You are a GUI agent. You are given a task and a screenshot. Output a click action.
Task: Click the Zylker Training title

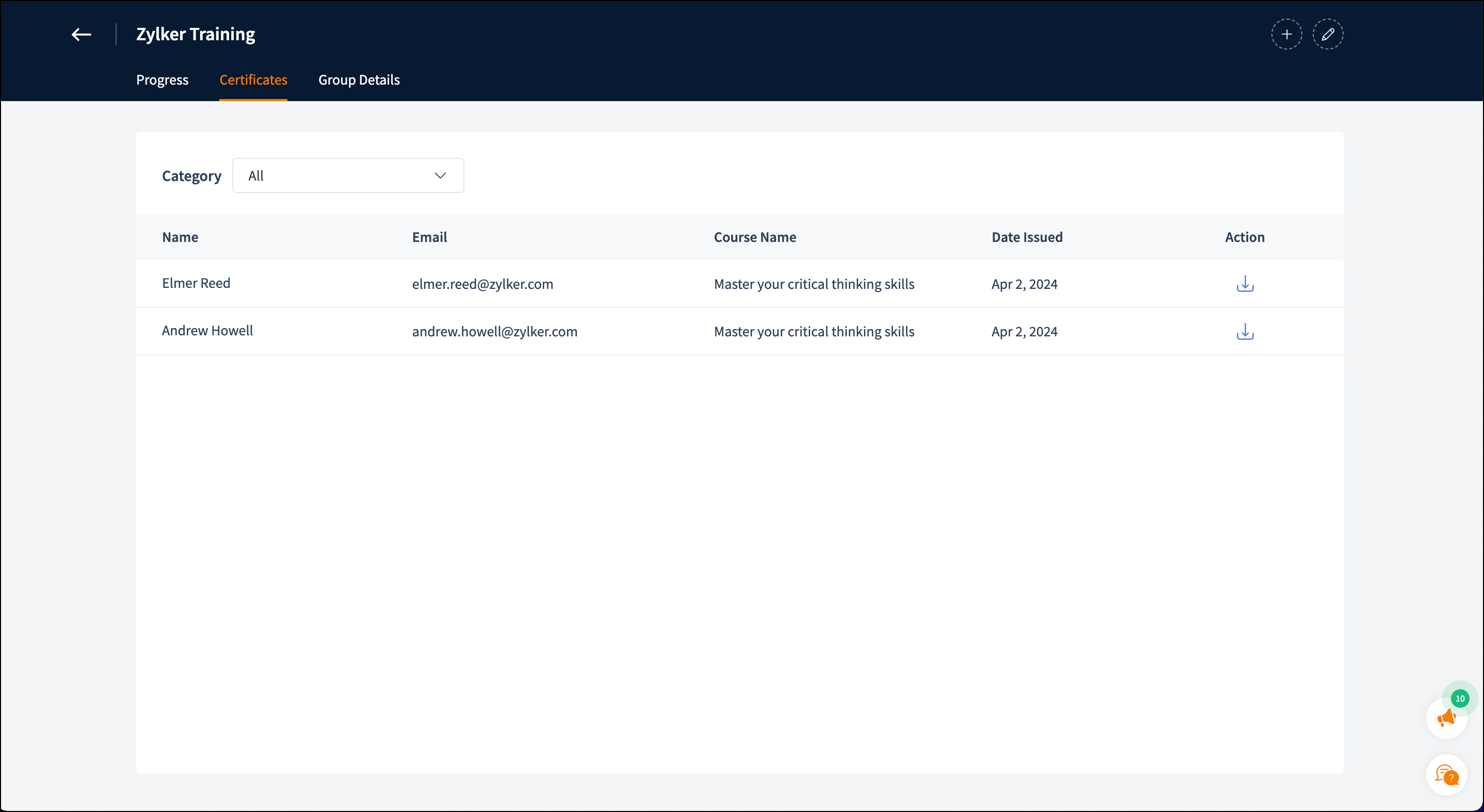[x=195, y=35]
